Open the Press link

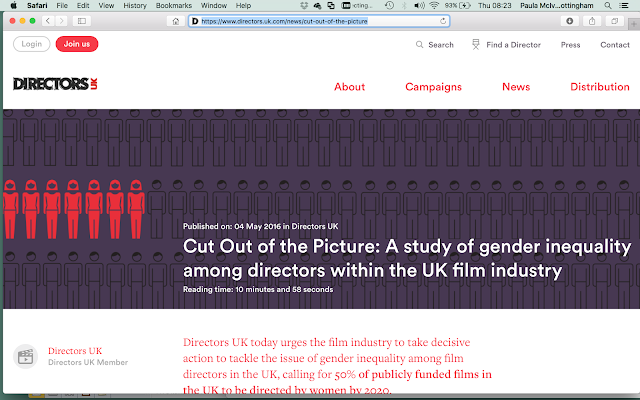pyautogui.click(x=570, y=45)
